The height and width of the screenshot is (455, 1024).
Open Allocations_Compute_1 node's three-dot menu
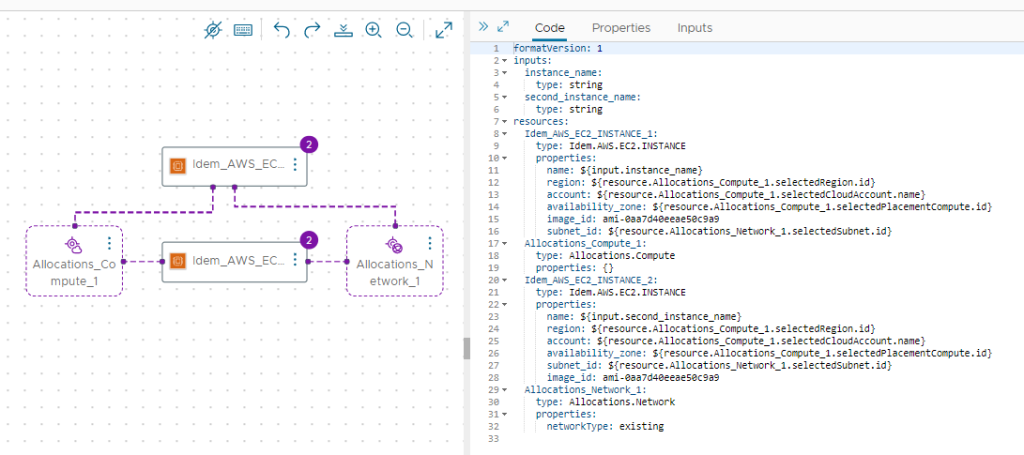[x=108, y=243]
